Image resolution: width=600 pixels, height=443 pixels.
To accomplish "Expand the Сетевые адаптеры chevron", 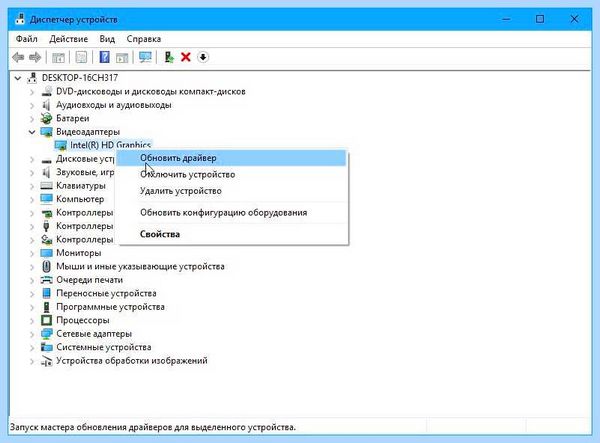I will pyautogui.click(x=32, y=334).
